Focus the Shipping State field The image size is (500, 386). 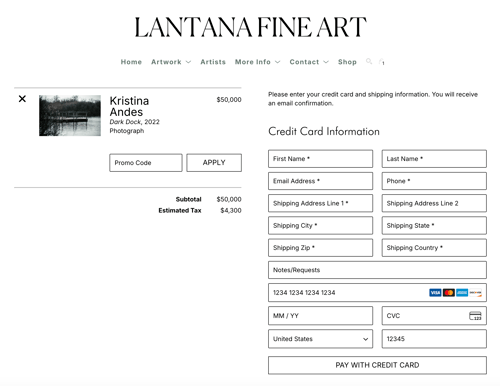434,226
